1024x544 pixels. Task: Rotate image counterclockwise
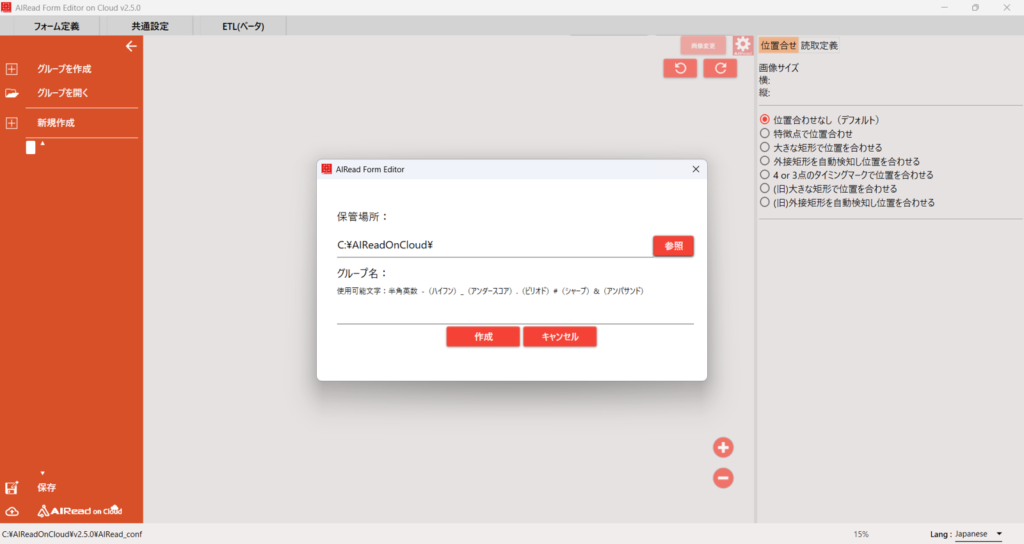click(680, 68)
